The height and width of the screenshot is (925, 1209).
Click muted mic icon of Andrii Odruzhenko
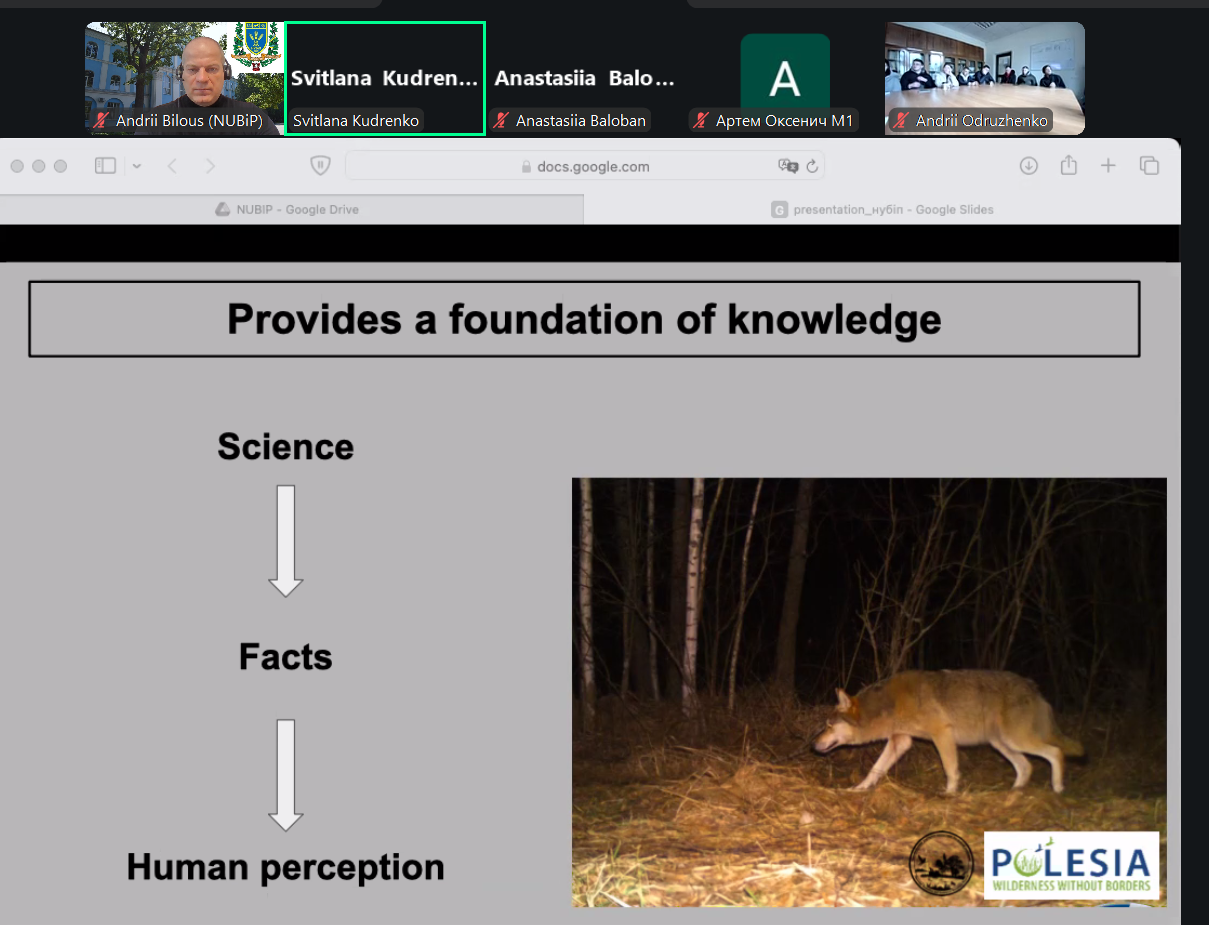coord(901,121)
